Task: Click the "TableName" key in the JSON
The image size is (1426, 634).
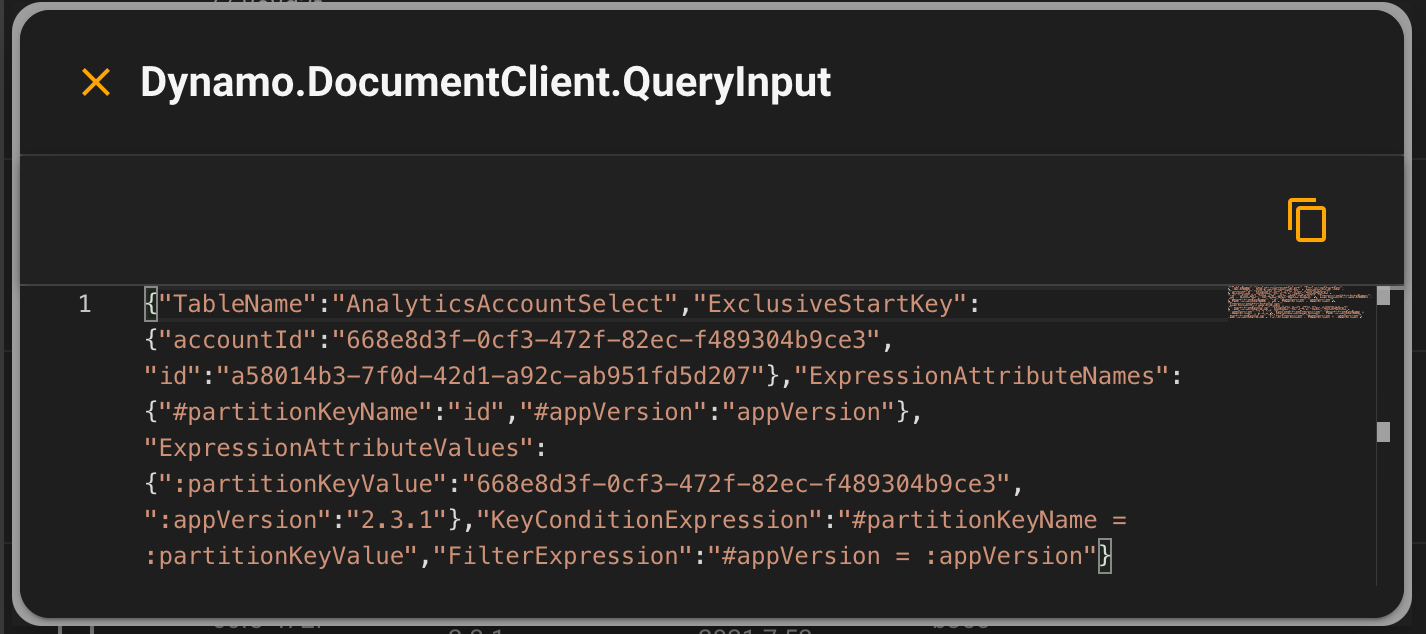Action: (x=238, y=304)
